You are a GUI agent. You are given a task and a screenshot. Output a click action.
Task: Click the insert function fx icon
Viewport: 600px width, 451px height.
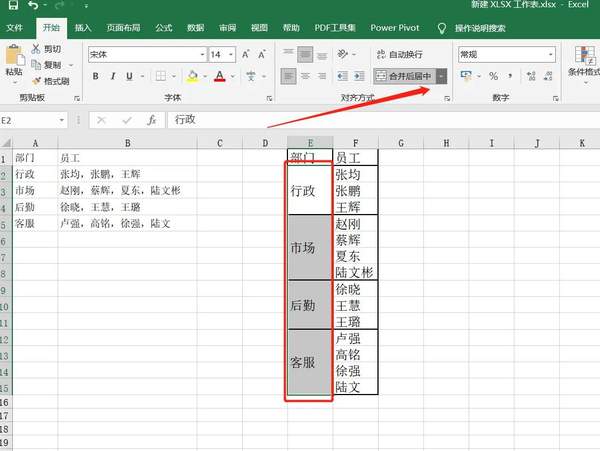point(151,120)
